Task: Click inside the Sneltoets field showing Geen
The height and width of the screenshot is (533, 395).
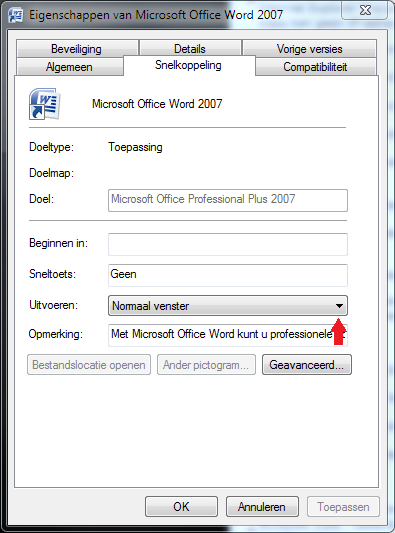Action: (228, 275)
